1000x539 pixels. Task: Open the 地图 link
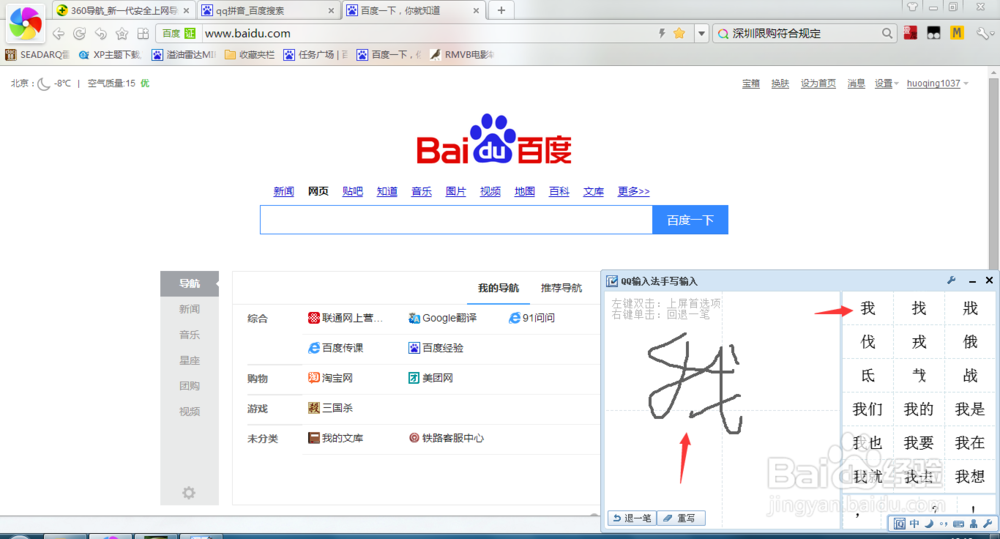point(524,191)
